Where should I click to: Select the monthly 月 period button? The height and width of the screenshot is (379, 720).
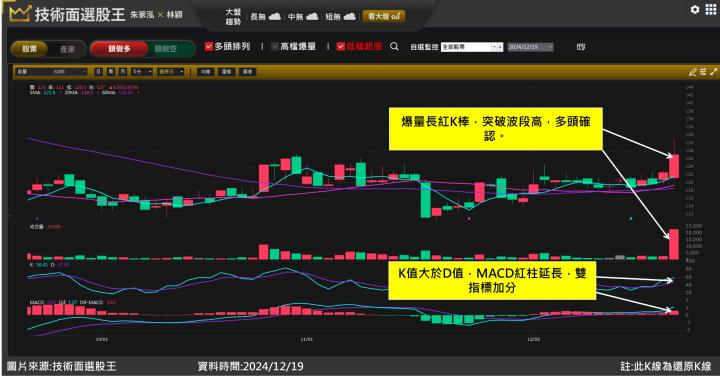click(123, 72)
